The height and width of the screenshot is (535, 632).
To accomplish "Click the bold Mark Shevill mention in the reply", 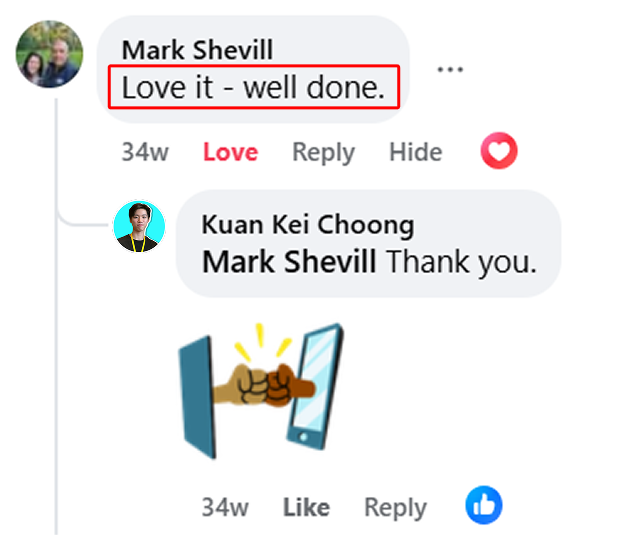I will pyautogui.click(x=289, y=262).
